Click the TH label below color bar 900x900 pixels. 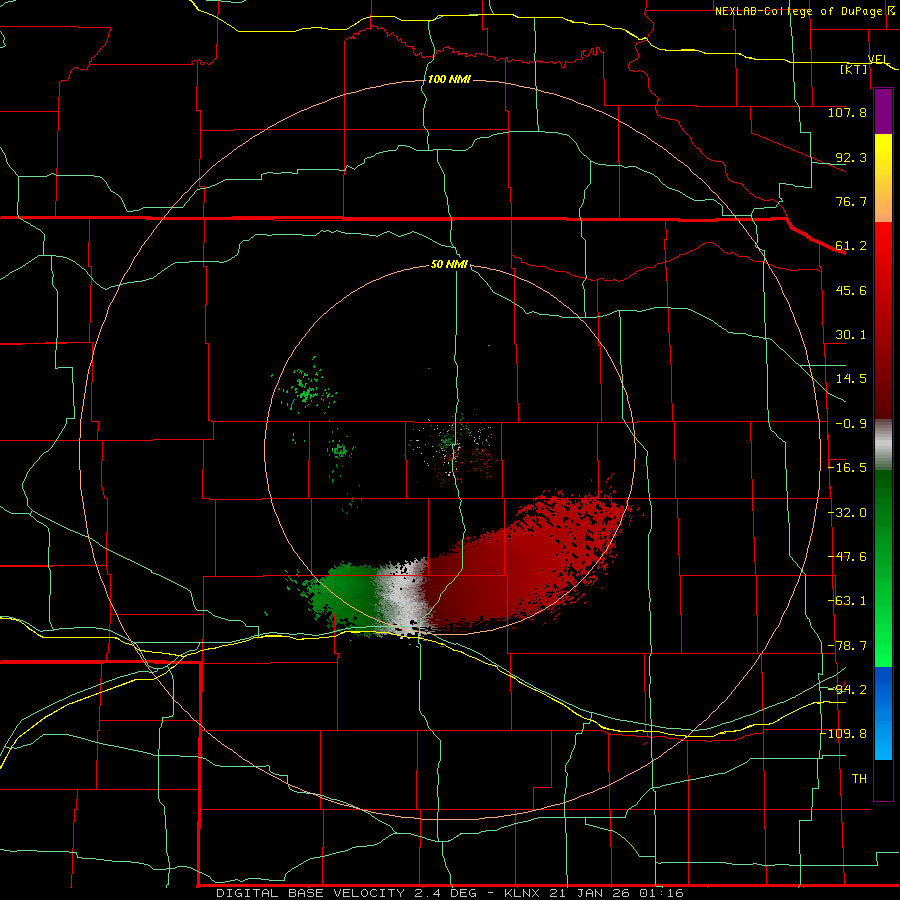pyautogui.click(x=859, y=779)
